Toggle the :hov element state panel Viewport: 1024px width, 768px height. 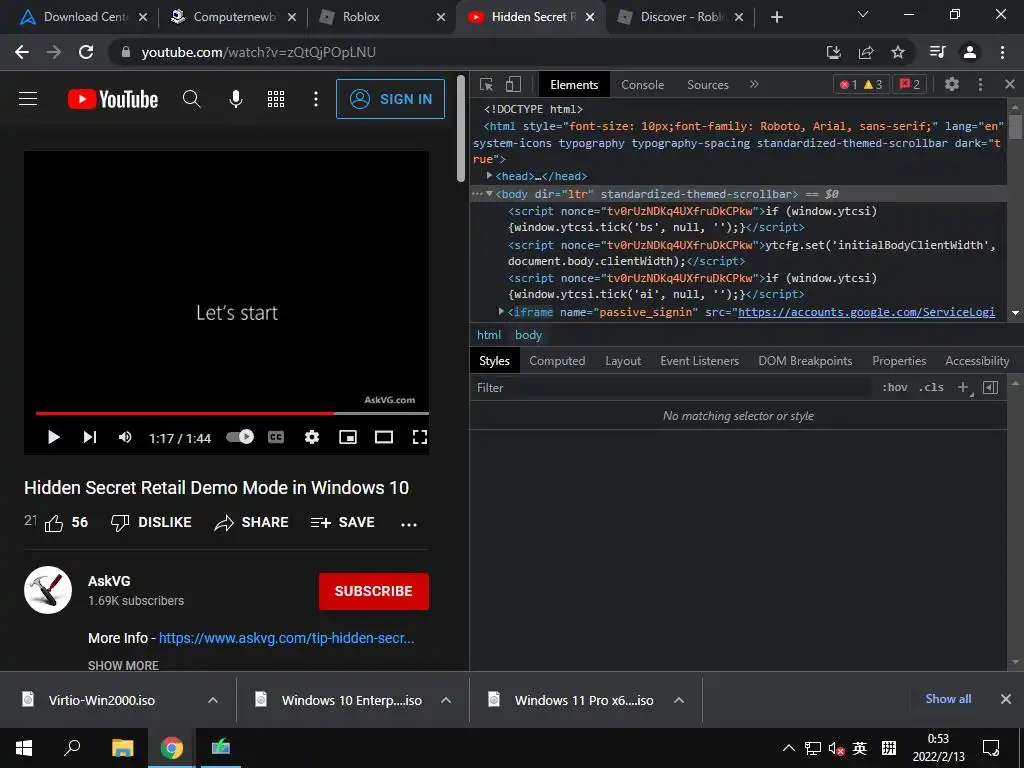(x=895, y=387)
